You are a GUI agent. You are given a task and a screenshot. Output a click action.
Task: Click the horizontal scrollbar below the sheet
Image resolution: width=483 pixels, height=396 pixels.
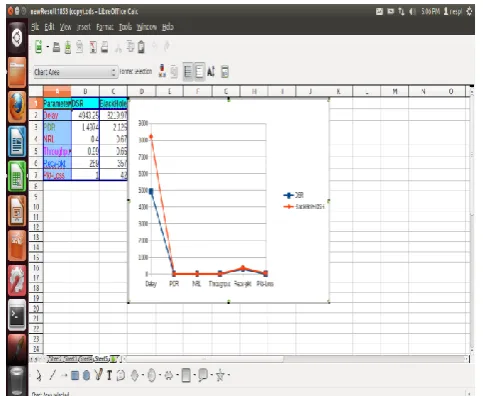coord(297,359)
